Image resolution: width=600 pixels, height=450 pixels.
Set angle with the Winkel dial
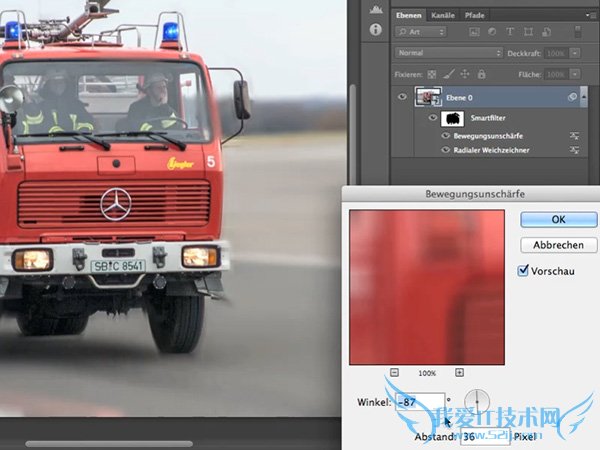coord(477,401)
